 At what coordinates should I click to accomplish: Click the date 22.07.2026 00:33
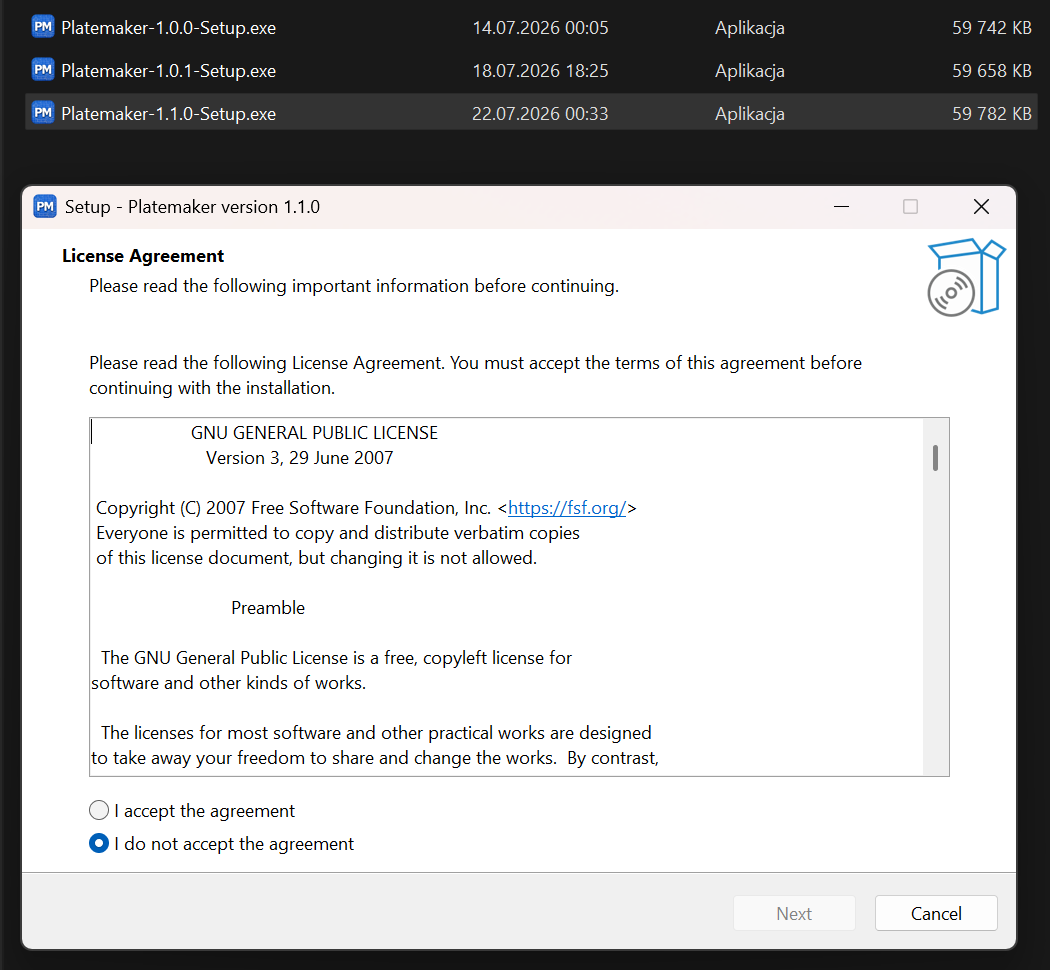(540, 114)
